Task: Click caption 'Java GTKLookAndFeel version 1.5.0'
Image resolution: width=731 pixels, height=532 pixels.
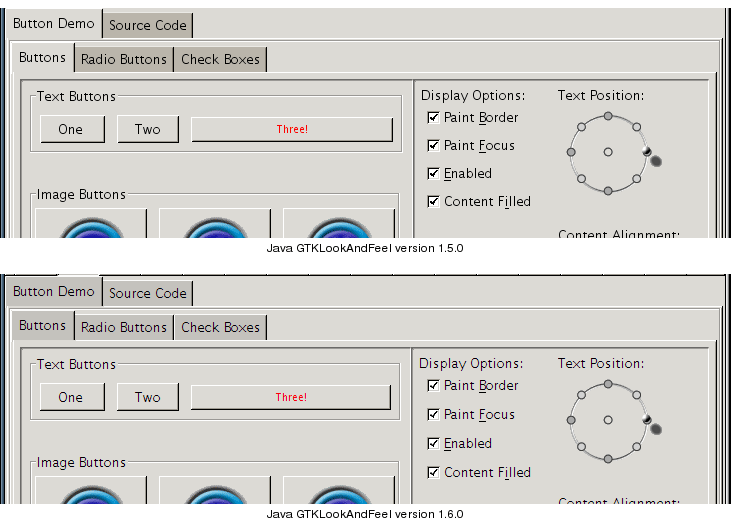Action: (365, 248)
